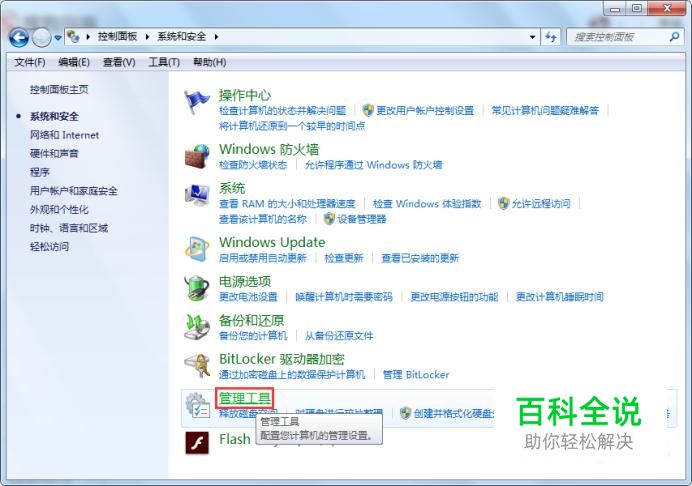Click 更改用户帐户控制设置 link
This screenshot has height=486, width=692.
(x=425, y=110)
